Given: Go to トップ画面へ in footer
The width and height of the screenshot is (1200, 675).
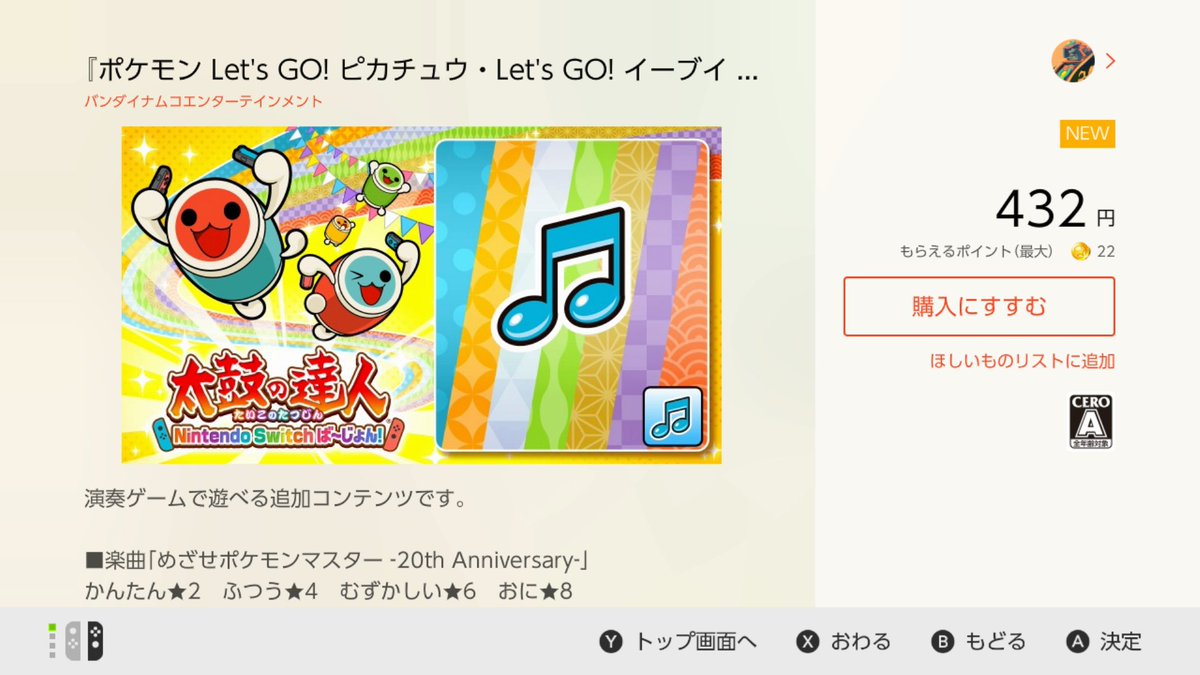Looking at the screenshot, I should coord(695,642).
